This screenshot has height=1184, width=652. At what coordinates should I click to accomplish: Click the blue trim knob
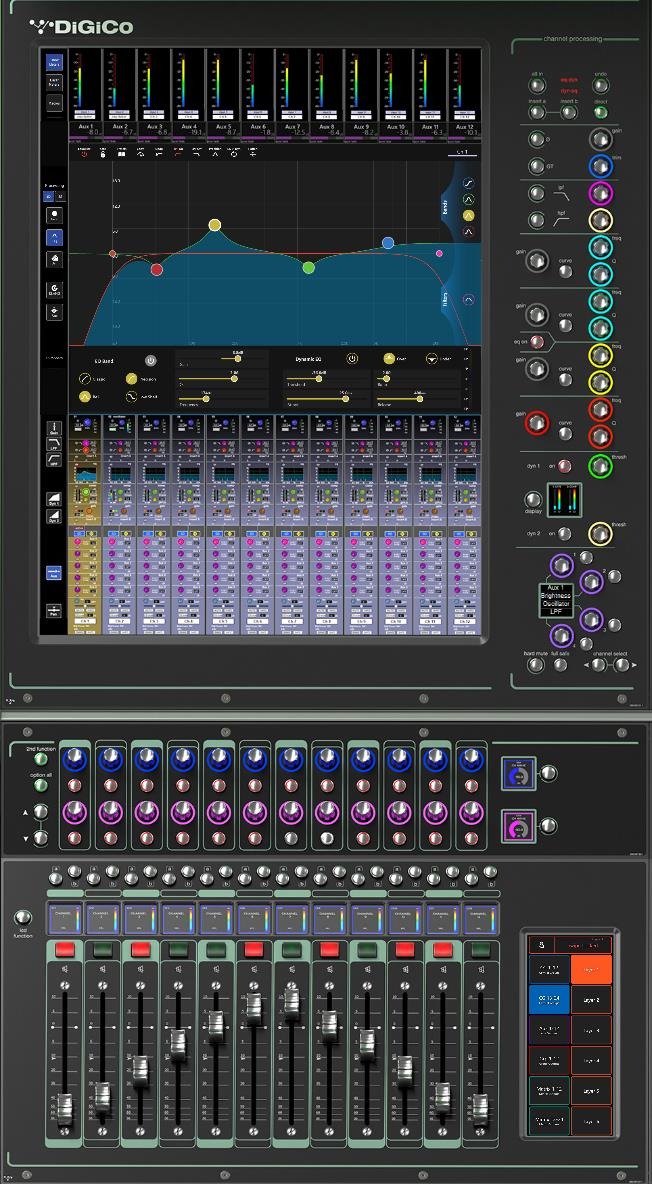point(601,167)
